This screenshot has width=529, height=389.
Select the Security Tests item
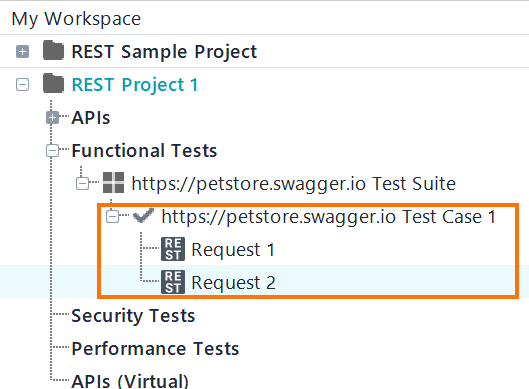pos(133,316)
